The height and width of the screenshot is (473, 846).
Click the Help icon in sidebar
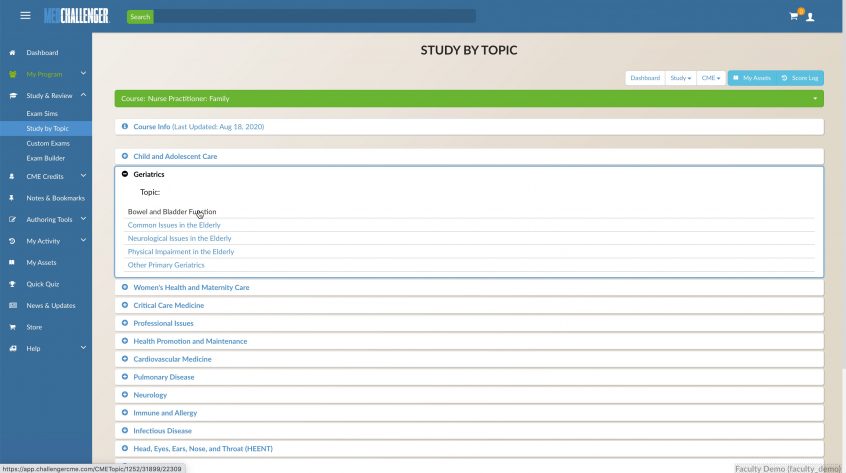tap(12, 348)
